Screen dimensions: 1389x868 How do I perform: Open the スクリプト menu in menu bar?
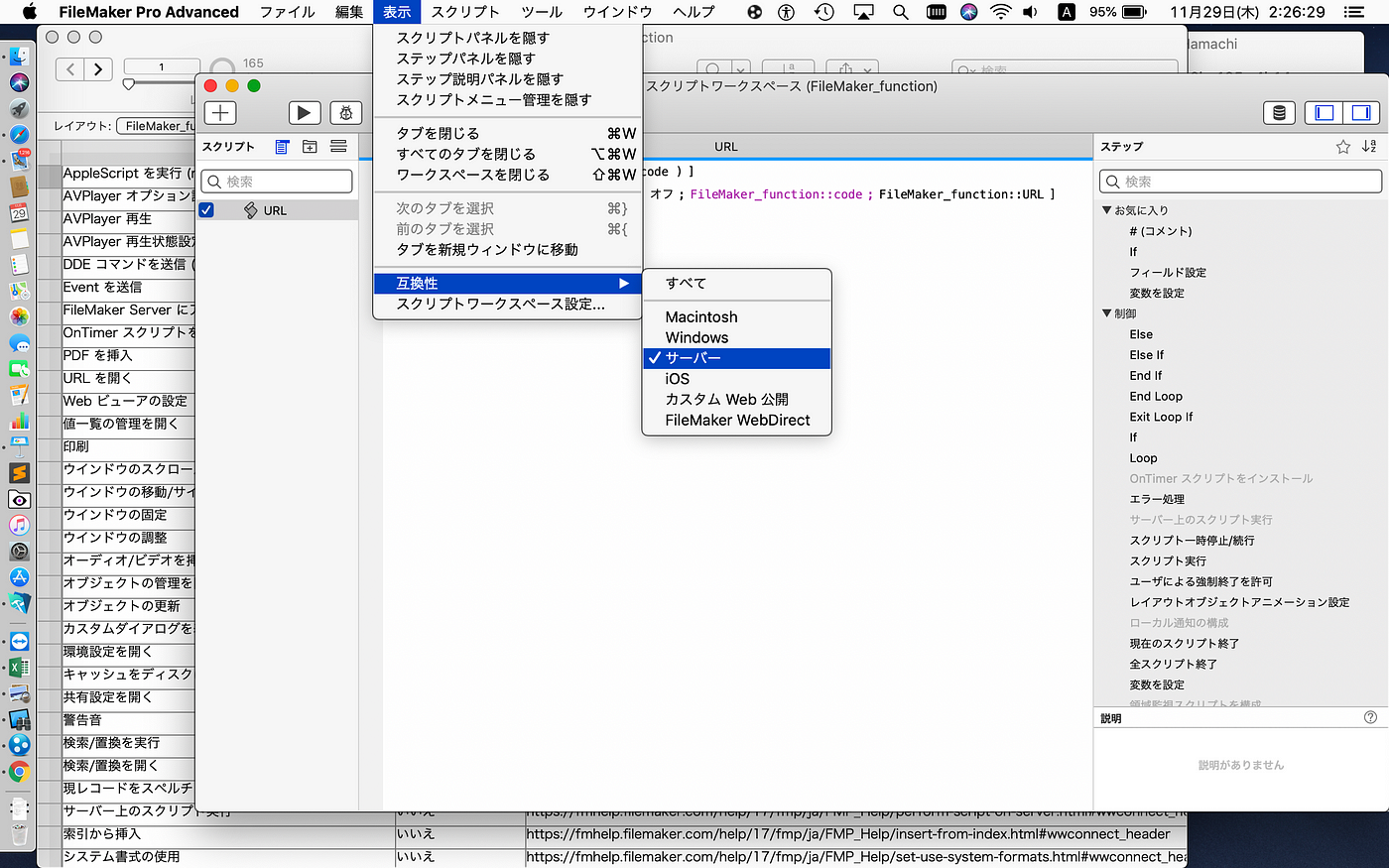pyautogui.click(x=465, y=12)
